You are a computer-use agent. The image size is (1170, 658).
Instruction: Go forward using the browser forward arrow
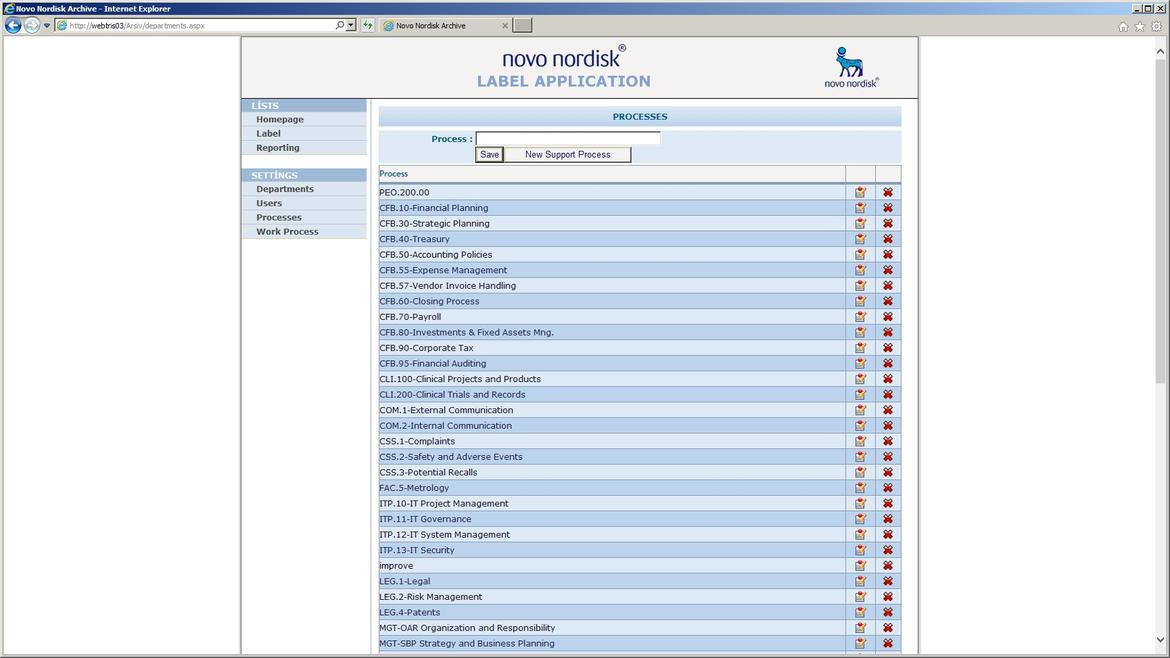tap(31, 25)
